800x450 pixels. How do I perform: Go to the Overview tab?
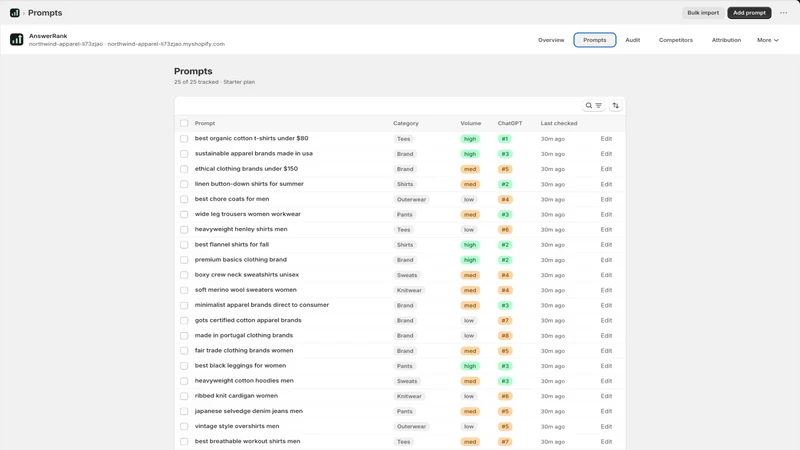tap(551, 40)
